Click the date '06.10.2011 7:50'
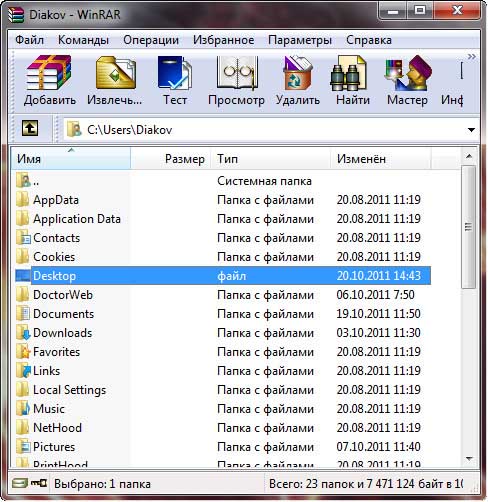Viewport: 488px width, 502px height. (x=375, y=295)
